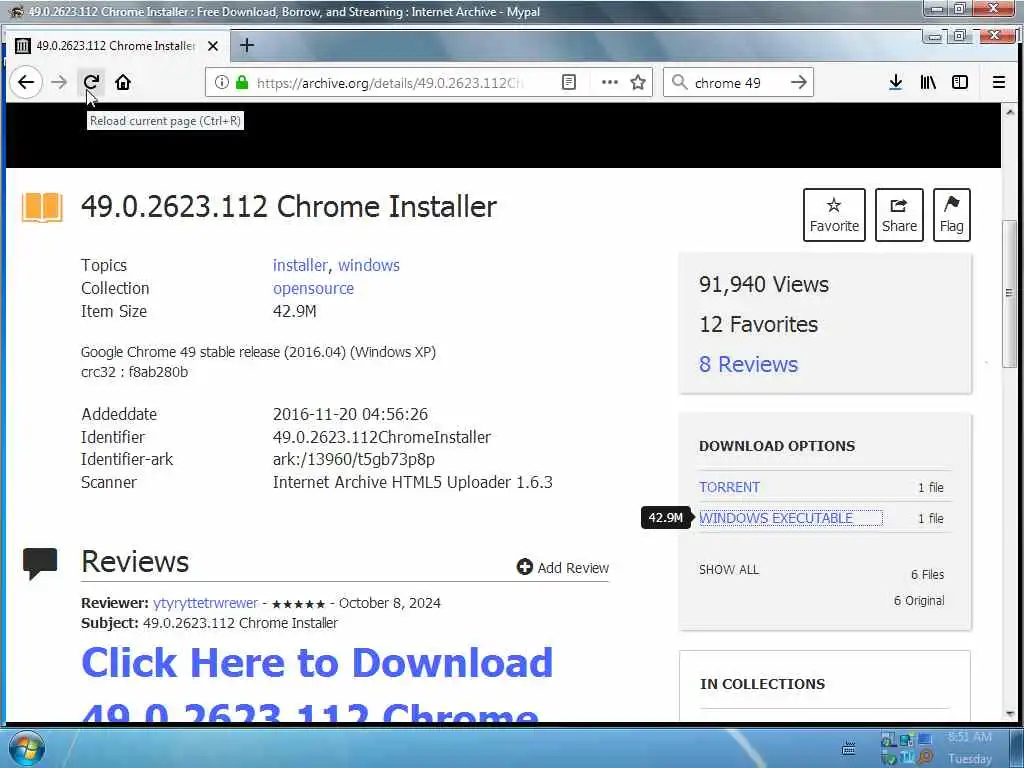Open the installer topic link
The width and height of the screenshot is (1024, 768).
pyautogui.click(x=300, y=265)
